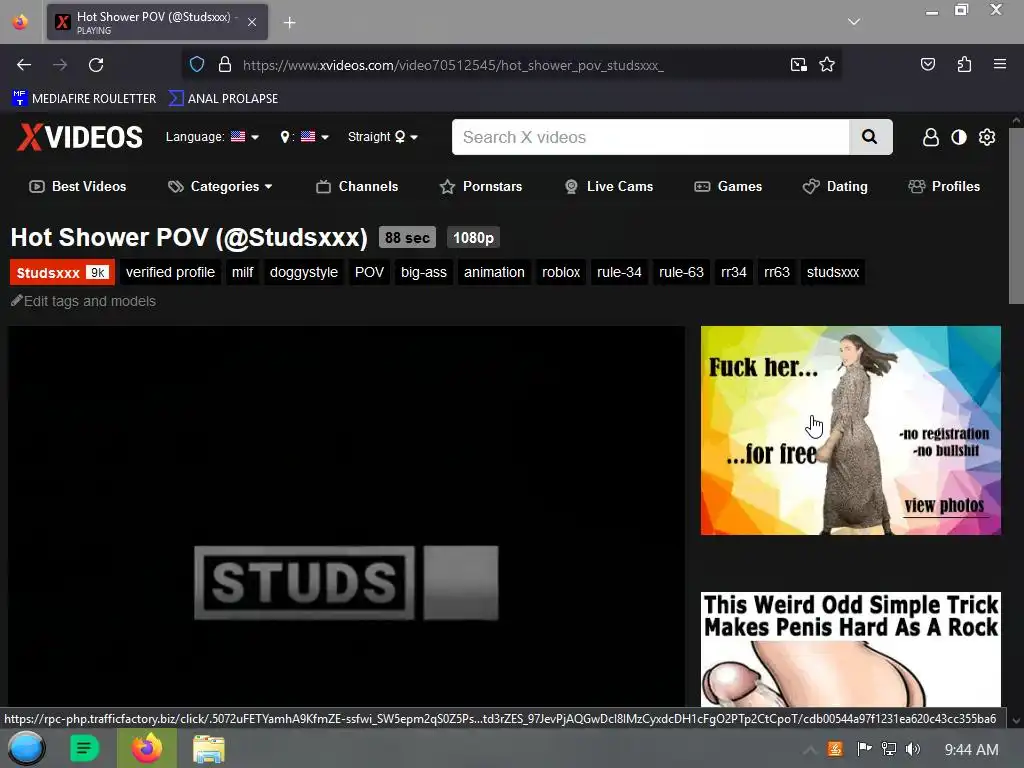Click the verified profile tag
The image size is (1024, 768).
tap(170, 272)
